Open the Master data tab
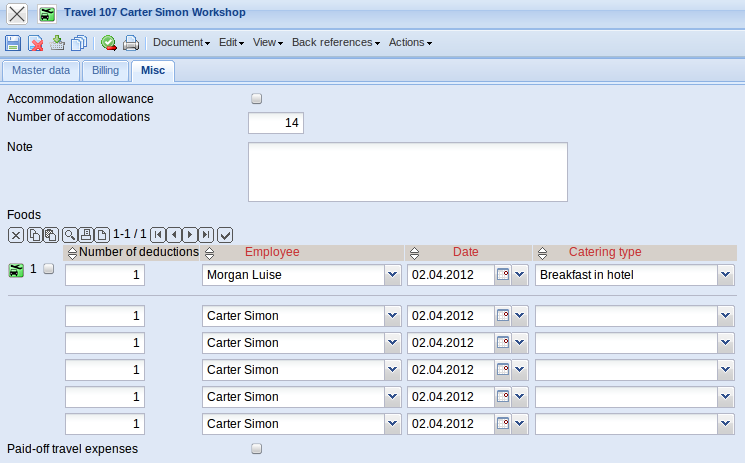The width and height of the screenshot is (745, 463). (x=41, y=70)
